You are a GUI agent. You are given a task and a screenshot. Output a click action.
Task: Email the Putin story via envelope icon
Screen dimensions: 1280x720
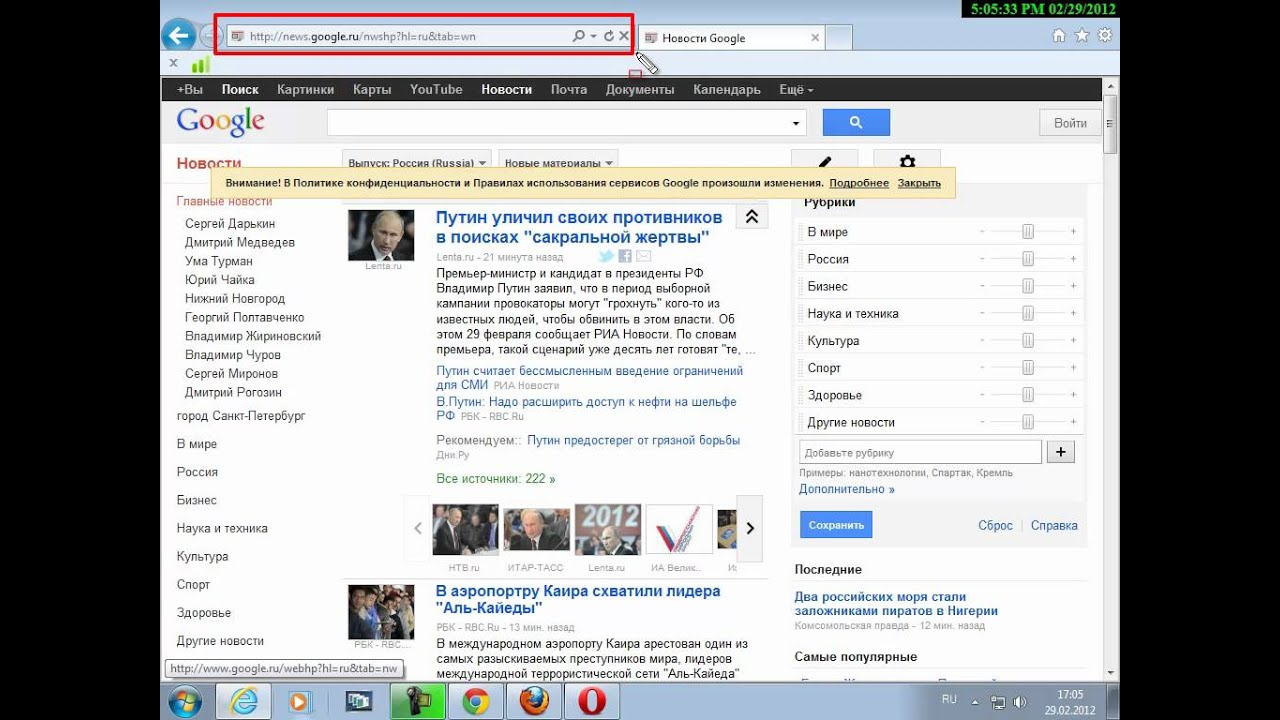click(x=643, y=257)
